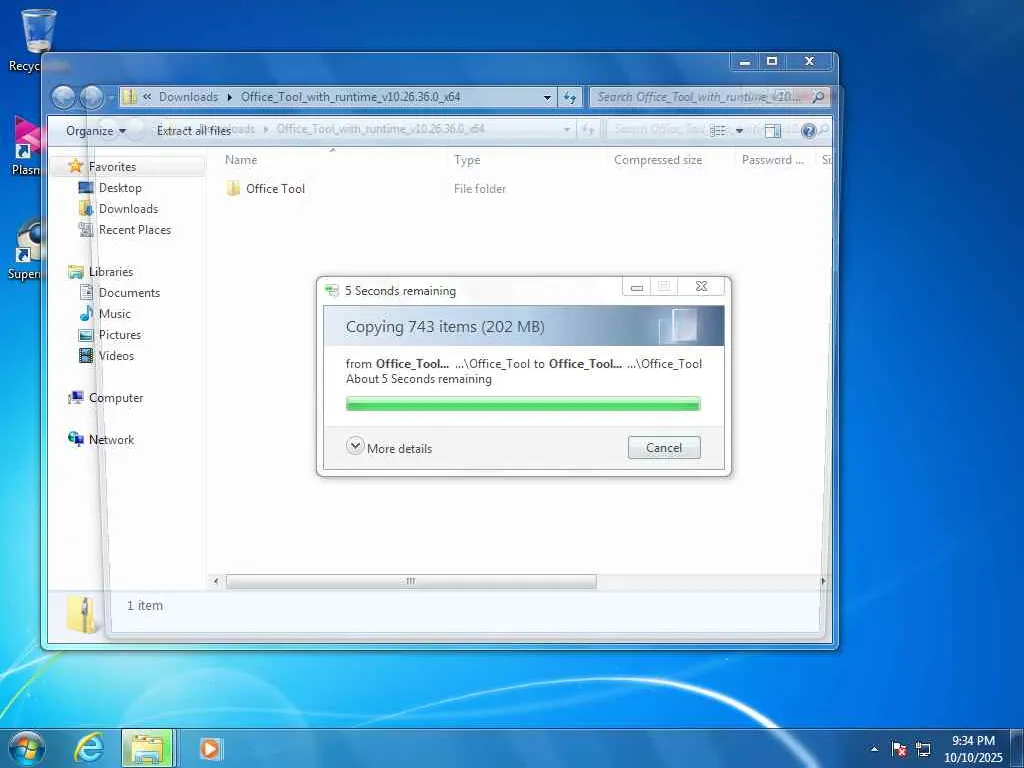Image resolution: width=1024 pixels, height=768 pixels.
Task: Launch Internet Explorer from taskbar
Action: tap(89, 748)
